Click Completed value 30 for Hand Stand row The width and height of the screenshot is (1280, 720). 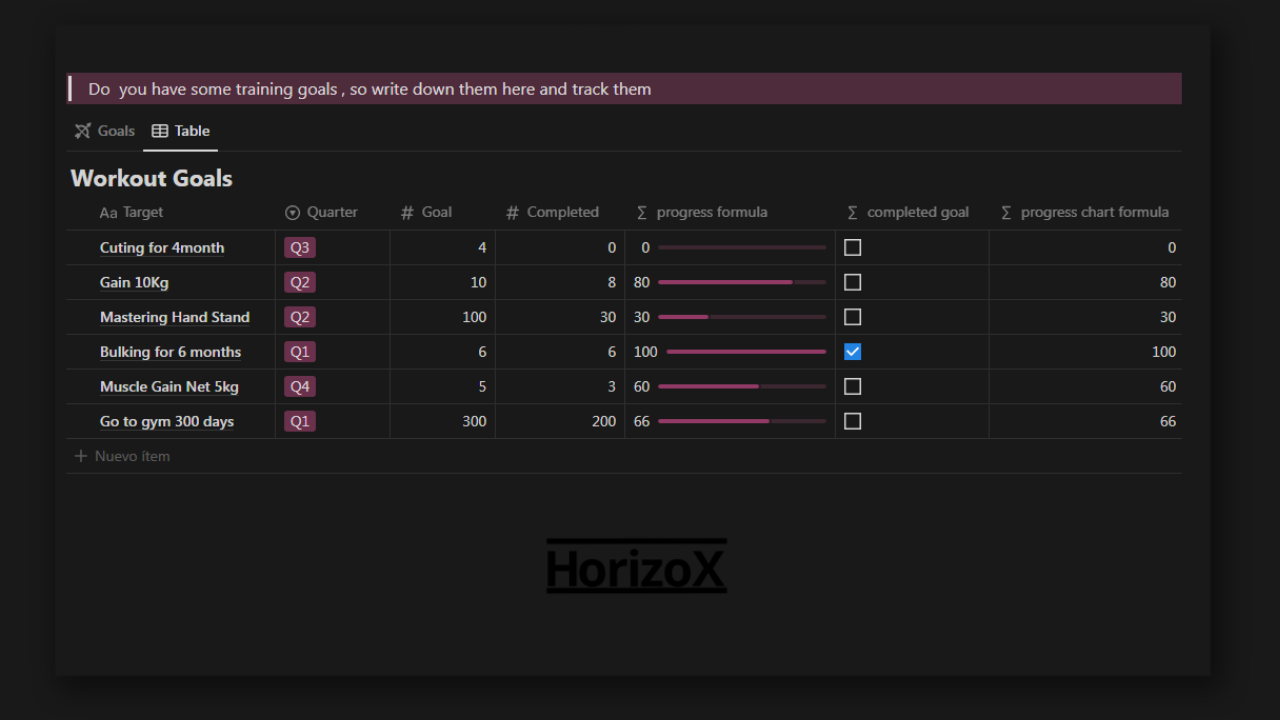(608, 317)
